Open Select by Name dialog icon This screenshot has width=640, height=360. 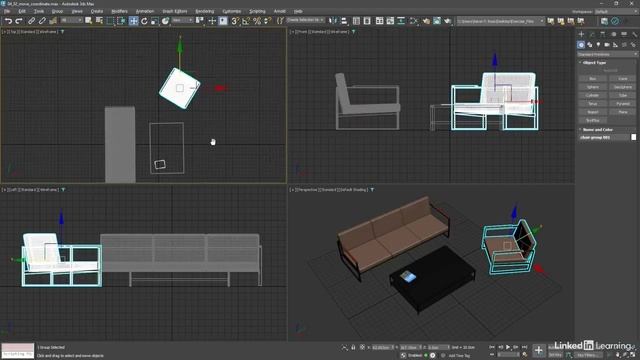click(x=99, y=20)
